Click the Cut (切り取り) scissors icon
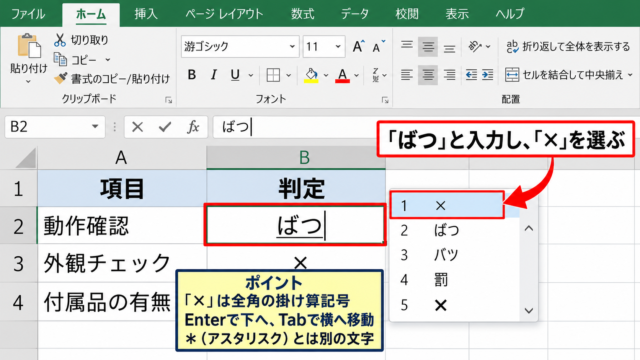Image resolution: width=640 pixels, height=360 pixels. (60, 40)
